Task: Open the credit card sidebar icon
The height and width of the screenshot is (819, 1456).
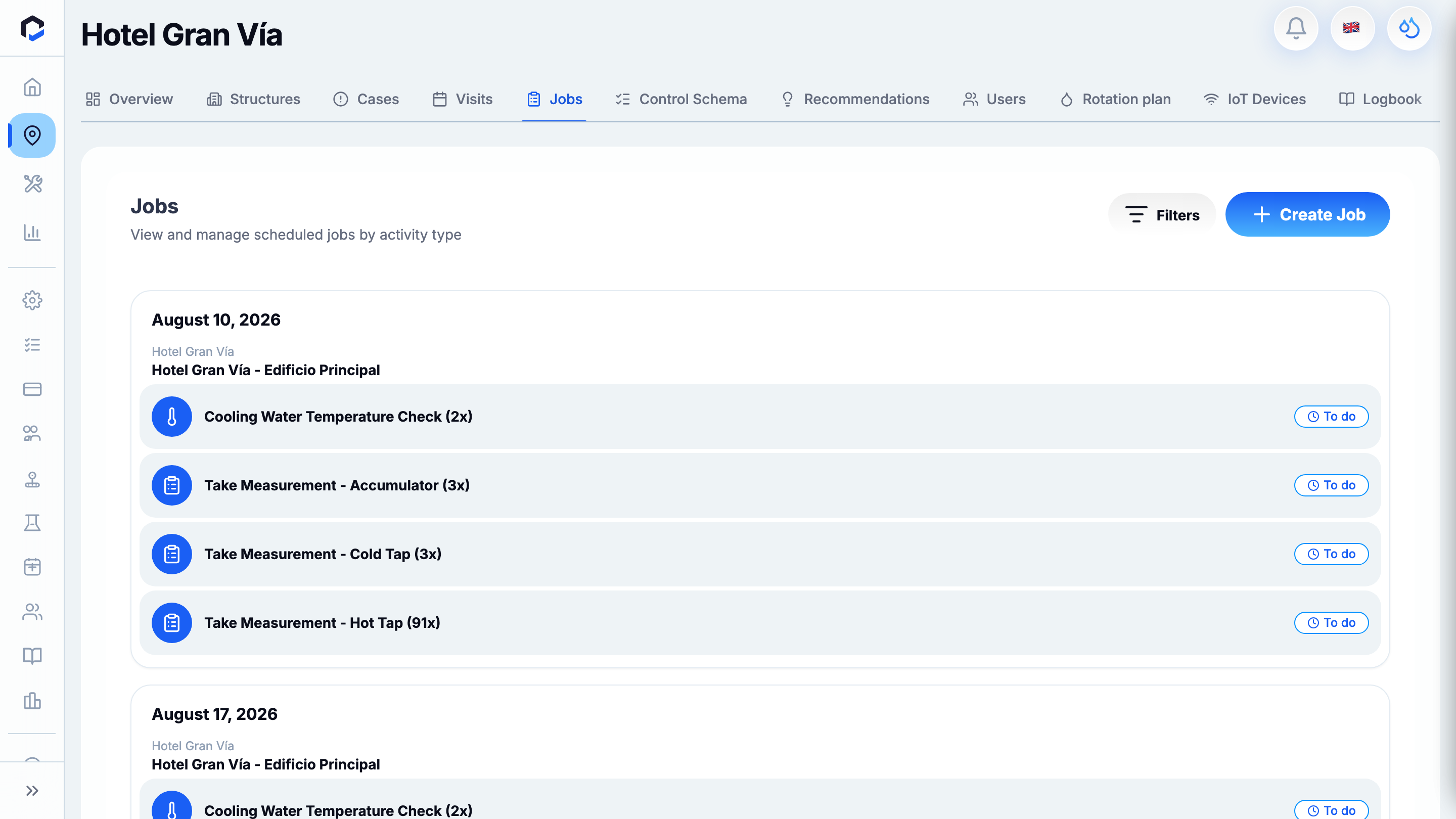Action: [x=32, y=389]
